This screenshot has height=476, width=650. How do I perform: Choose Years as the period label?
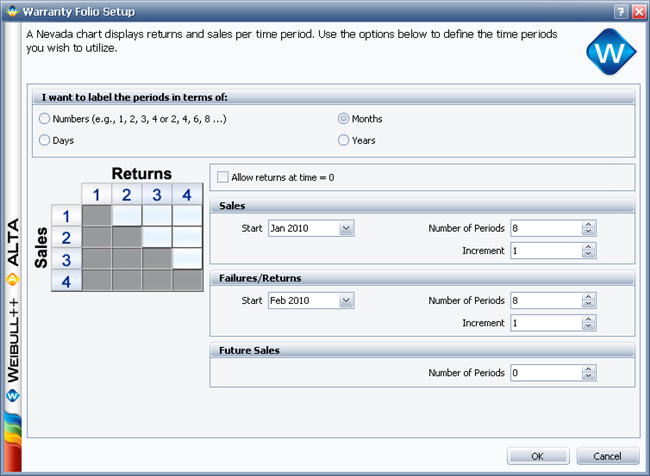[x=344, y=141]
